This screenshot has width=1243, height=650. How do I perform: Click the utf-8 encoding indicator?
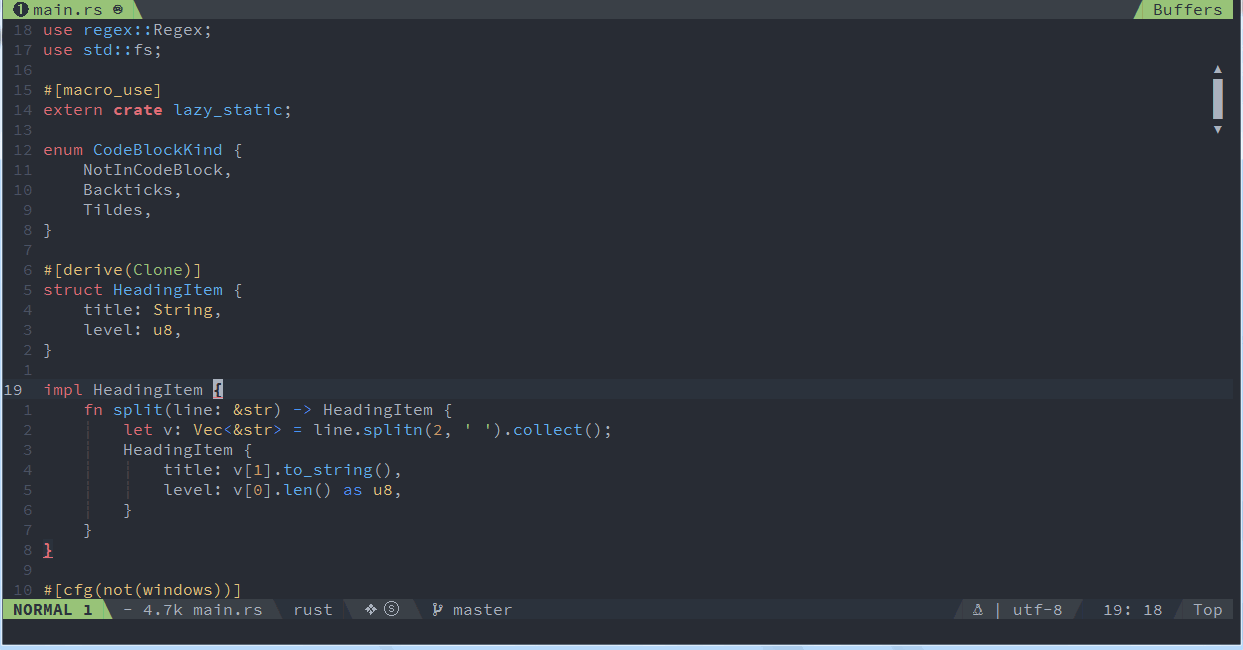(x=1037, y=610)
